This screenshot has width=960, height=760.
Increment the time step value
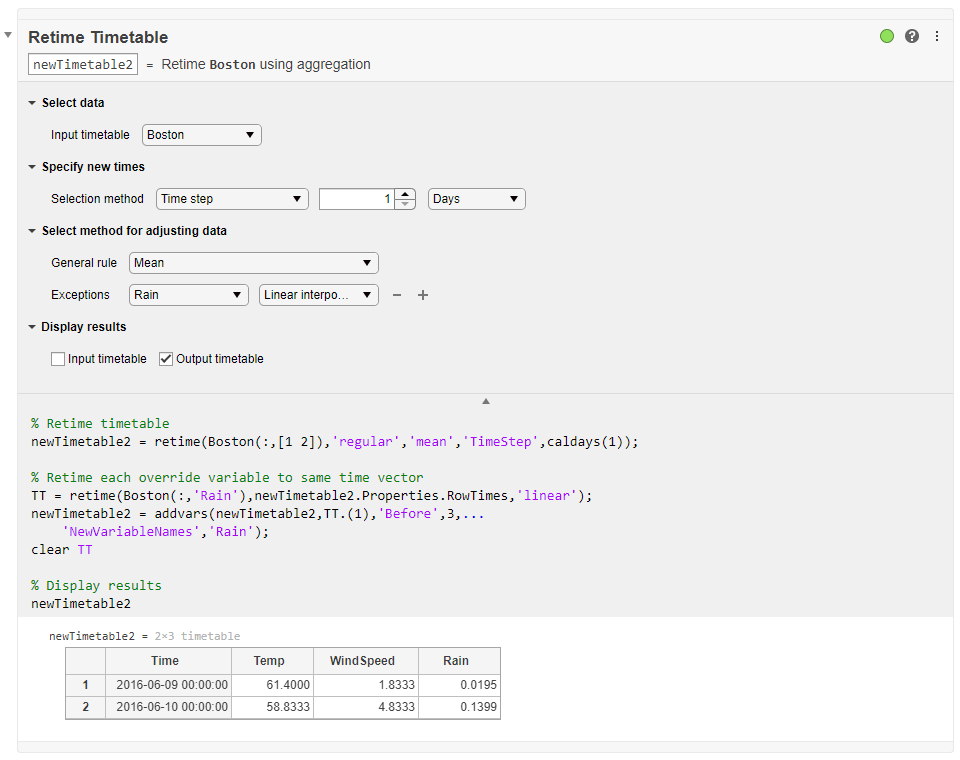click(x=405, y=194)
